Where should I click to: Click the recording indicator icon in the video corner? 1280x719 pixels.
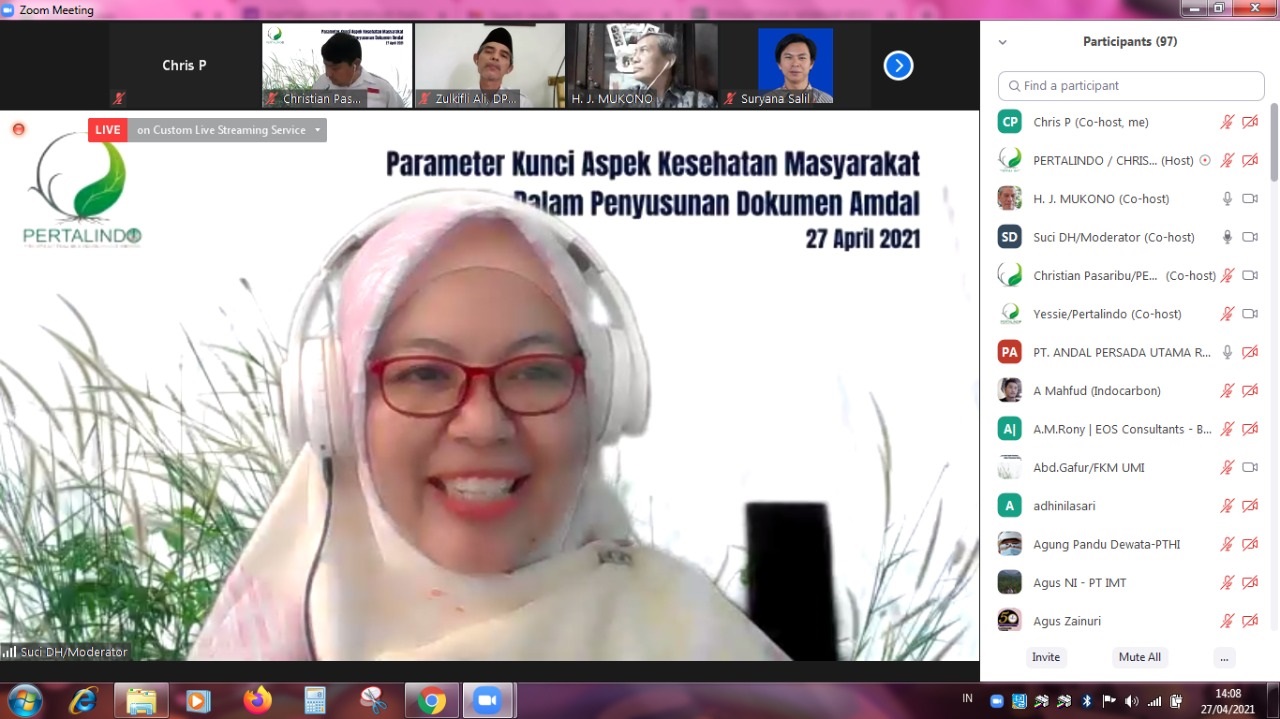(x=18, y=129)
